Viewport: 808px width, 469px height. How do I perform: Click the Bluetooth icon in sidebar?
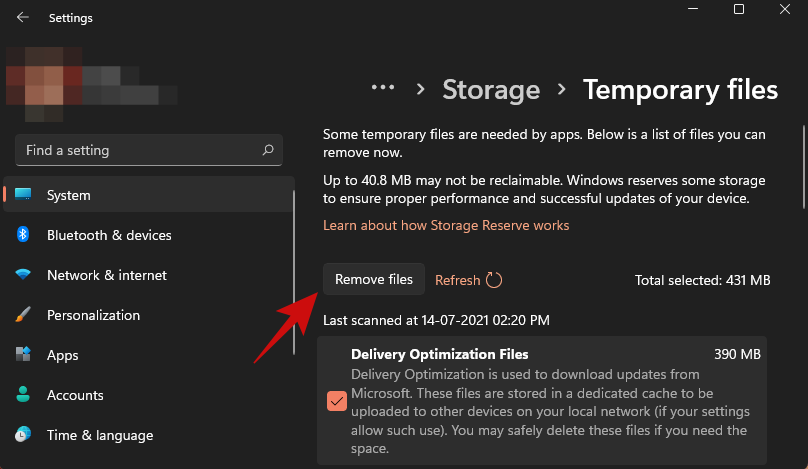[23, 235]
